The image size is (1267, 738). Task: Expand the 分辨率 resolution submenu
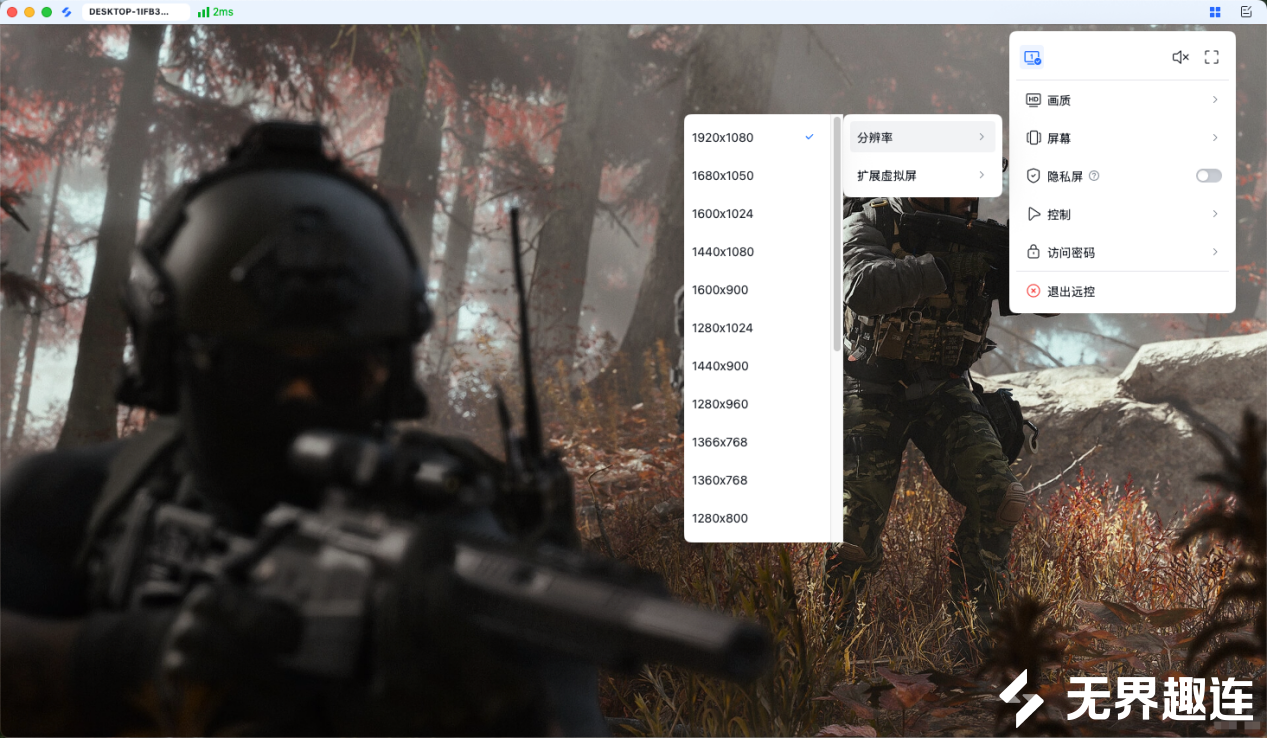[x=922, y=137]
